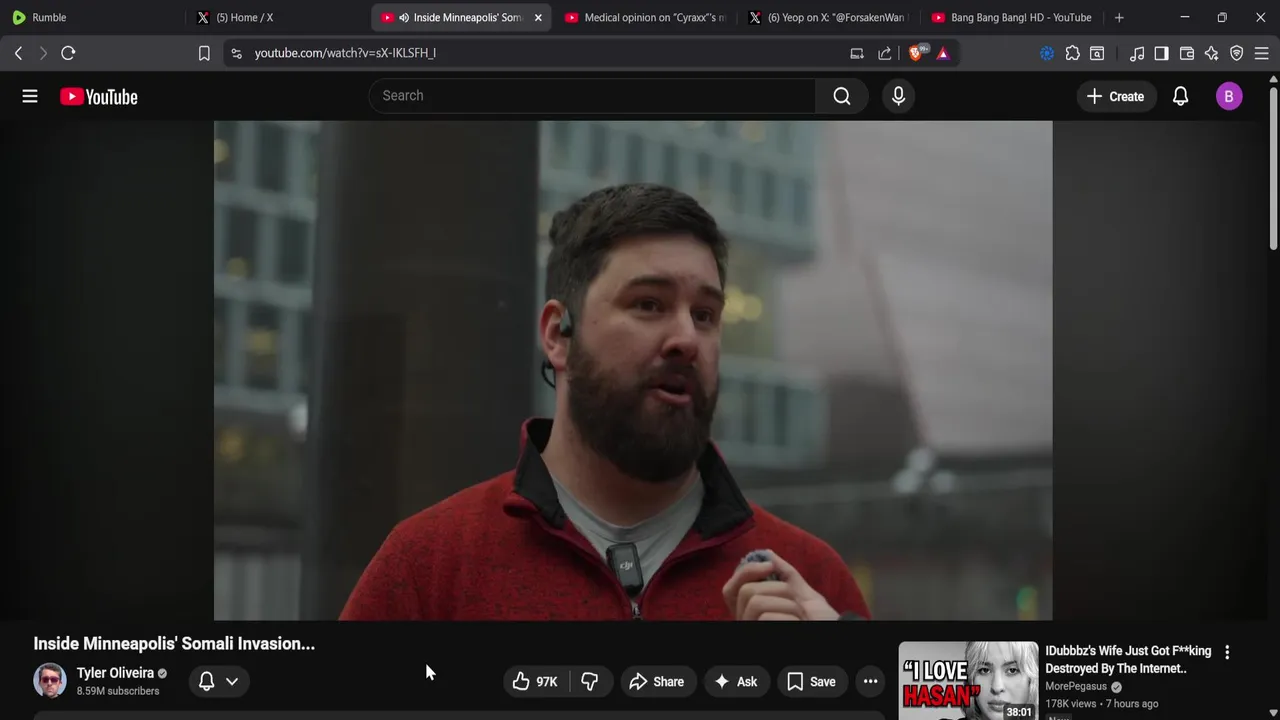Click the YouTube search magnifier button

point(842,96)
